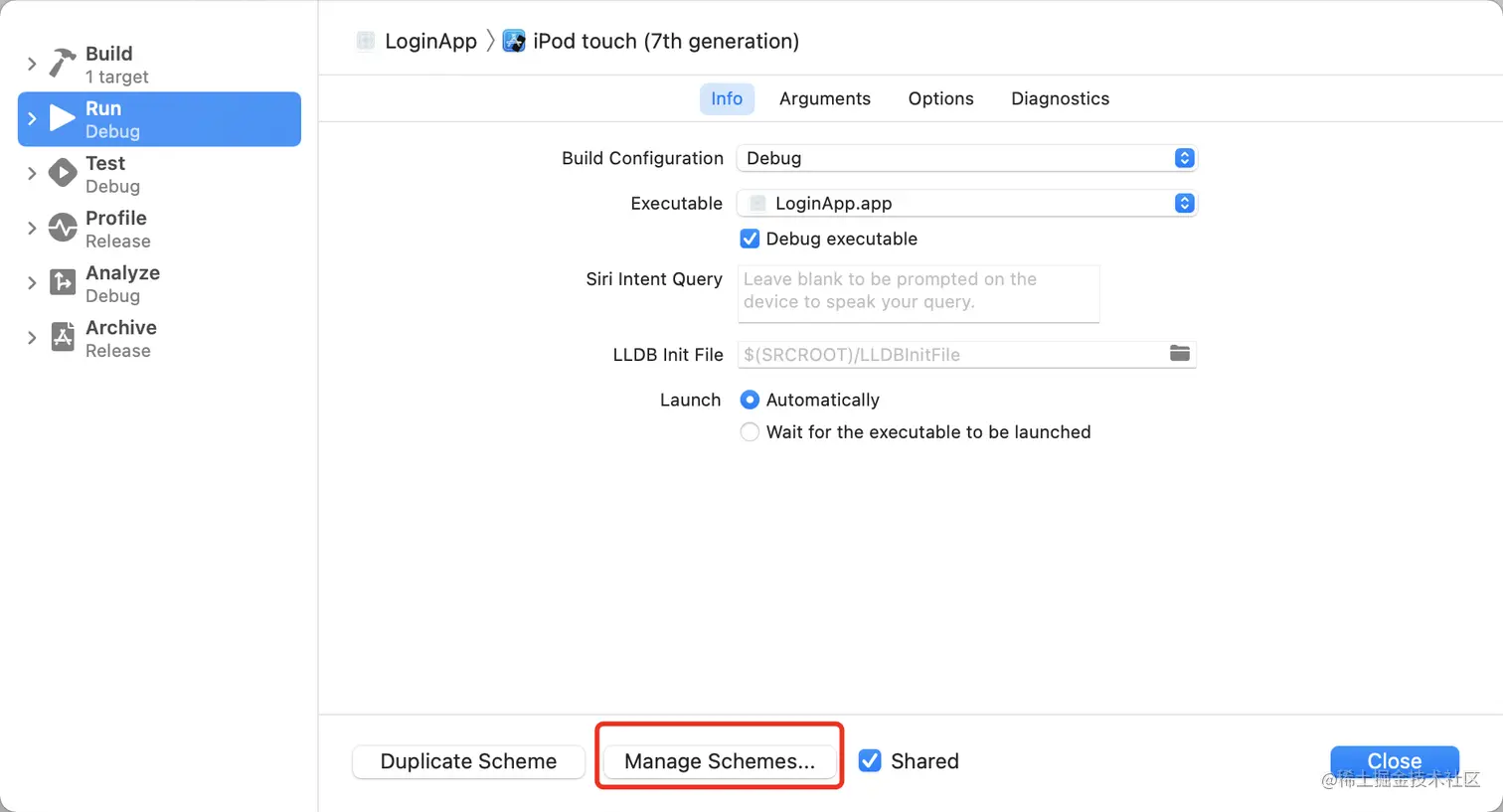Switch to the Diagnostics tab
1503x812 pixels.
point(1061,98)
